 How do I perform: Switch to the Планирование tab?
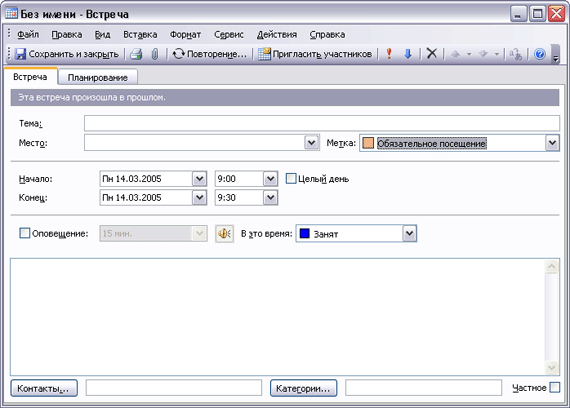[97, 77]
